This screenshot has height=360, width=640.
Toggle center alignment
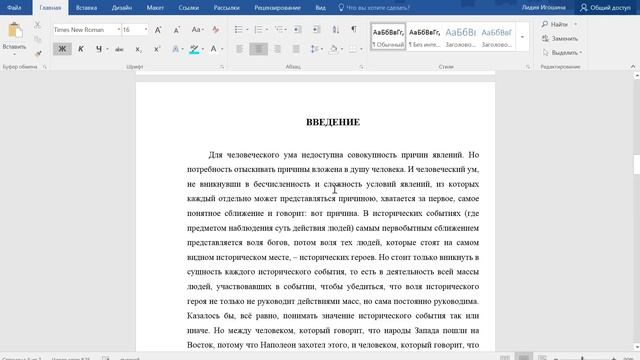click(x=258, y=49)
